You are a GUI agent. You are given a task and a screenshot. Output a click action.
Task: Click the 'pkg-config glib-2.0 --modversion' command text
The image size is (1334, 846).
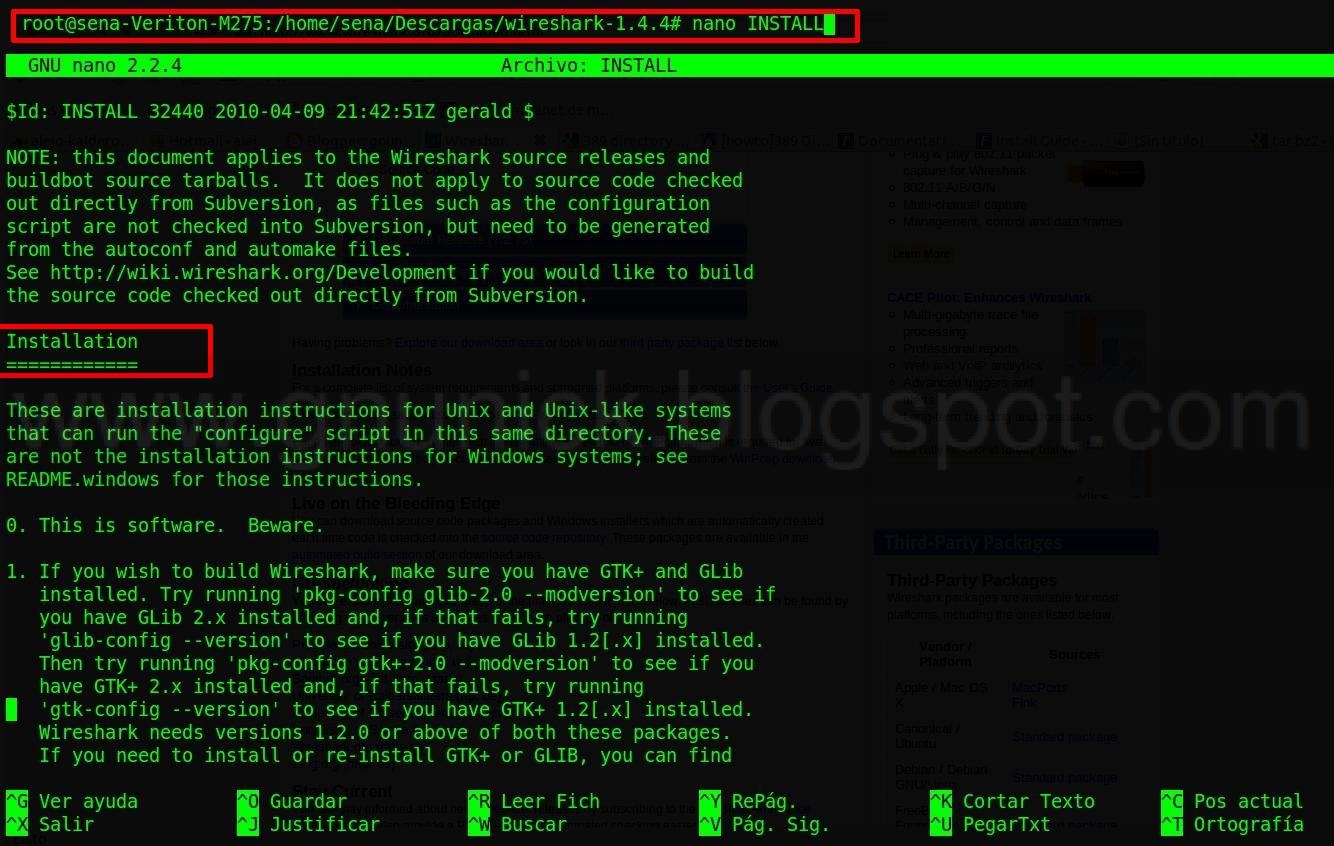click(x=457, y=594)
